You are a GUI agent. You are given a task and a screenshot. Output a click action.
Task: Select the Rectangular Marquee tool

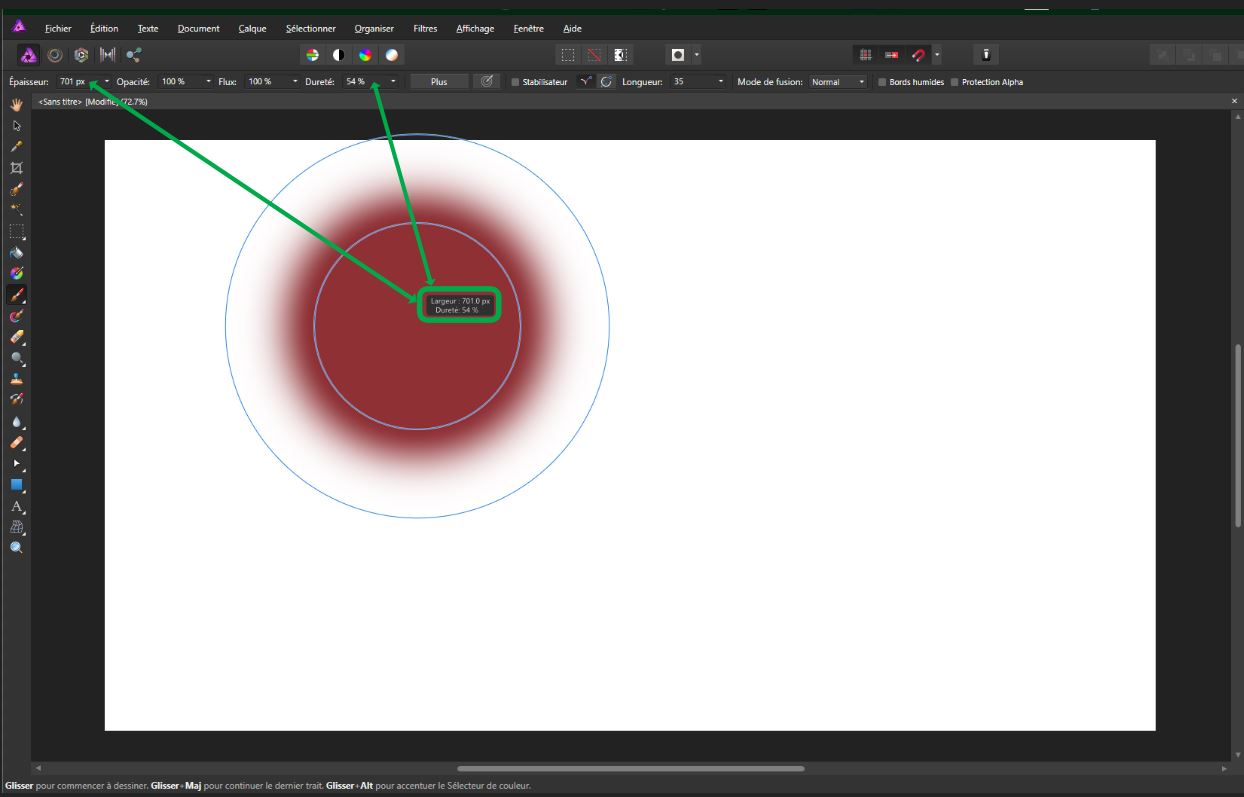tap(17, 231)
